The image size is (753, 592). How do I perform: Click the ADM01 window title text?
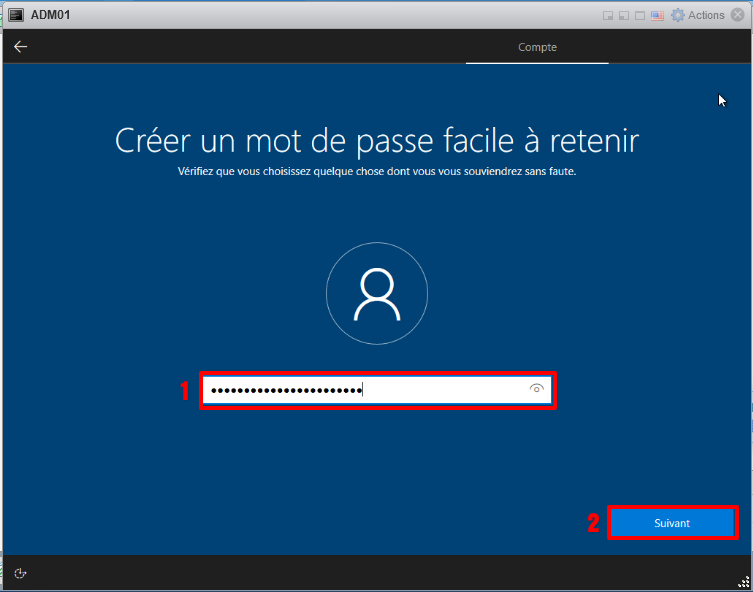50,15
